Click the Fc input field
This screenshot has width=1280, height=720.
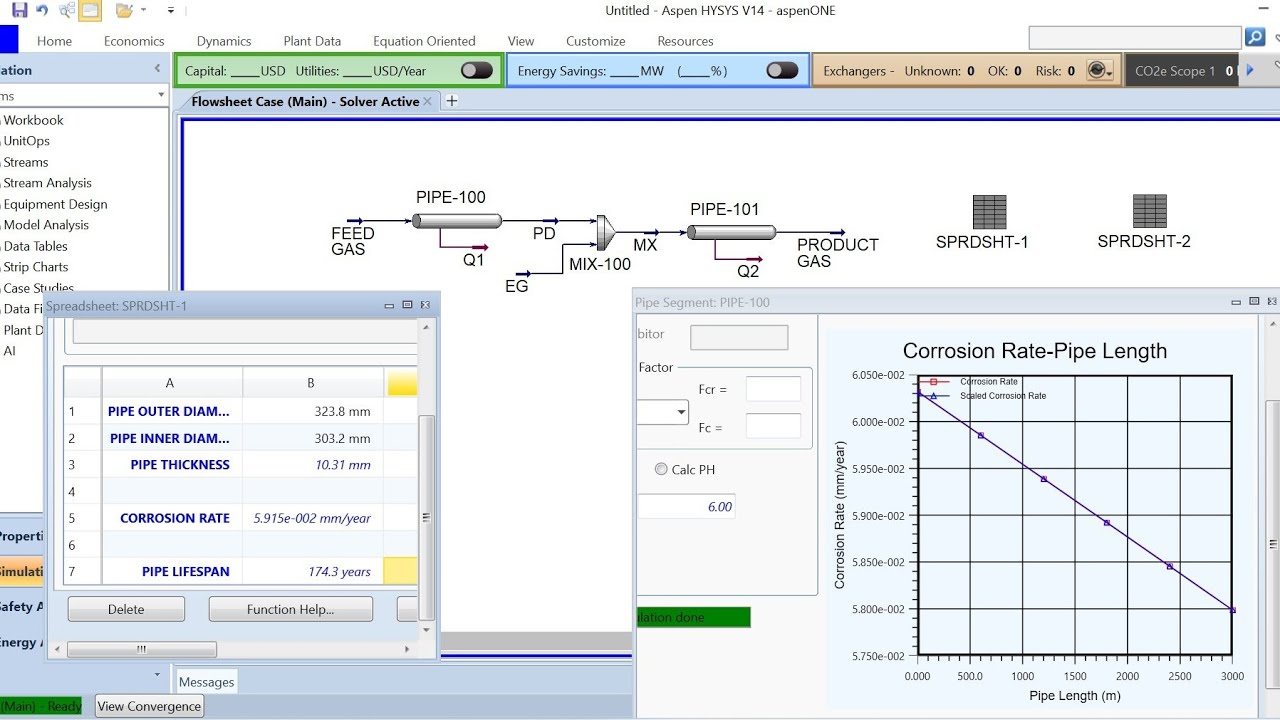pos(773,427)
